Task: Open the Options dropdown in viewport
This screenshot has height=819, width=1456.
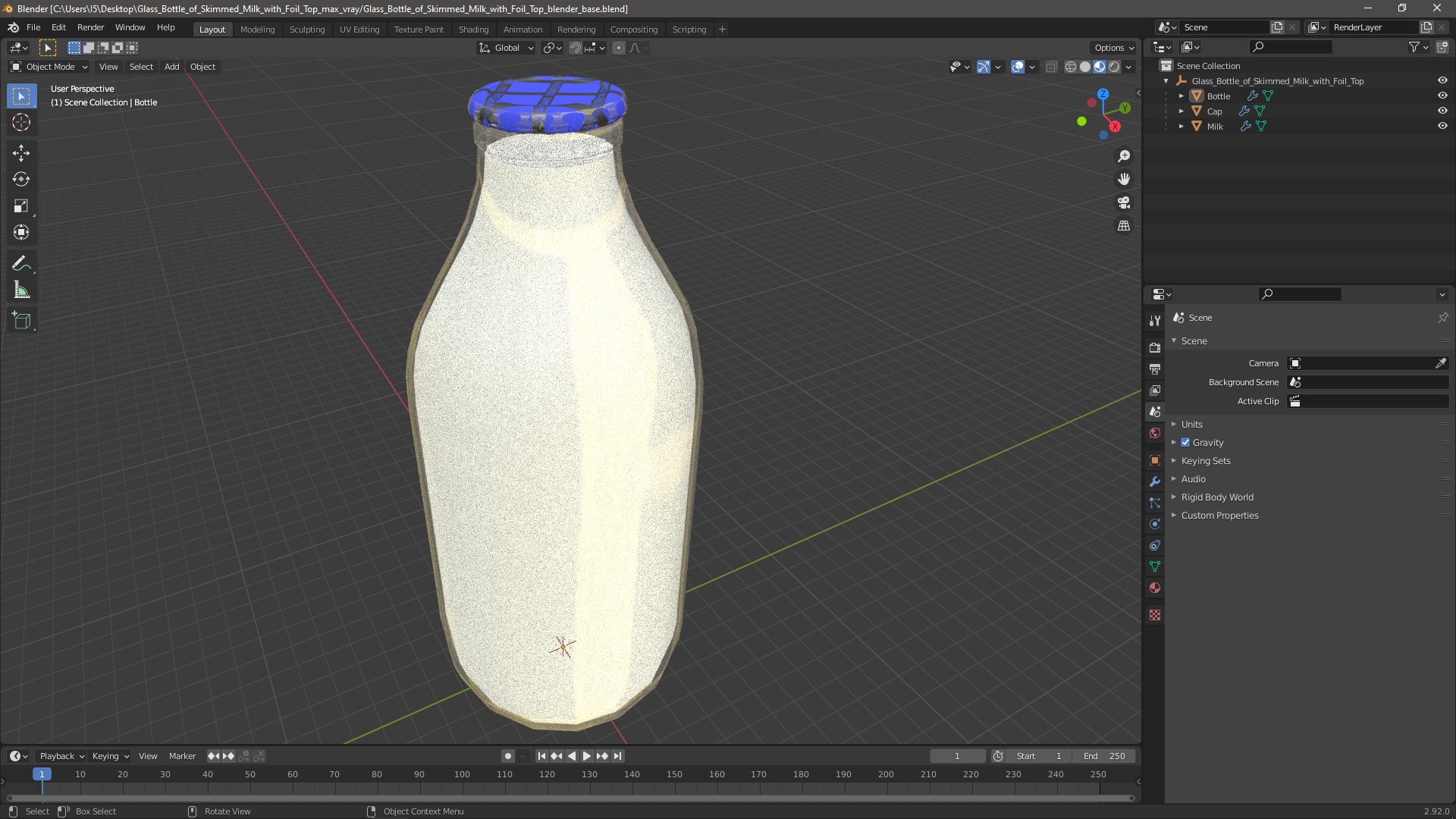Action: [x=1113, y=48]
